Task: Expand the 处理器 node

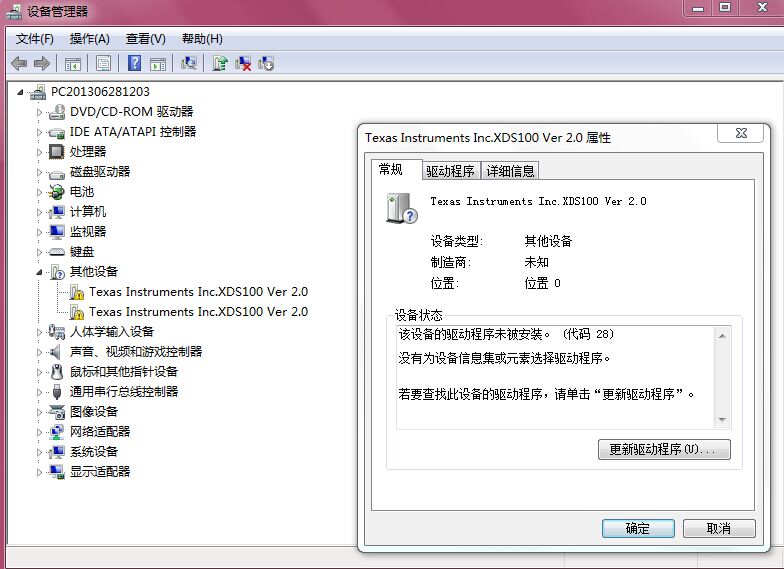Action: point(39,152)
